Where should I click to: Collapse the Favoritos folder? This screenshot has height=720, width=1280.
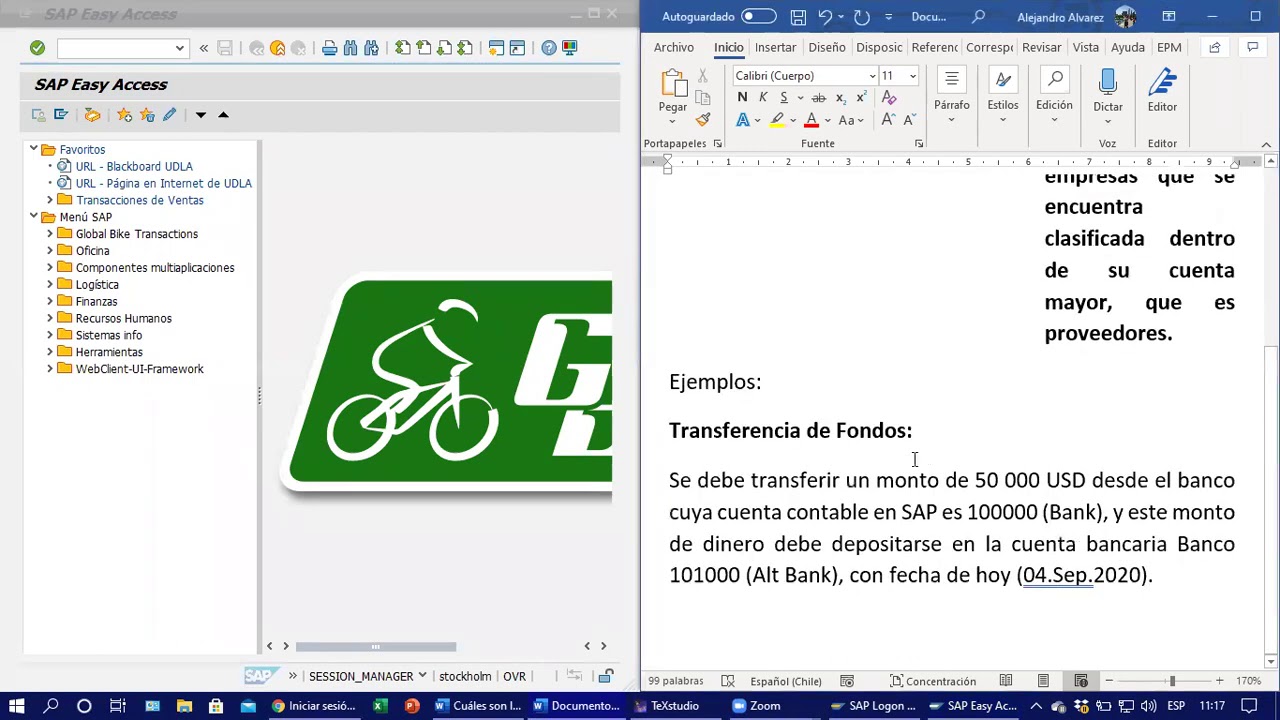point(33,149)
